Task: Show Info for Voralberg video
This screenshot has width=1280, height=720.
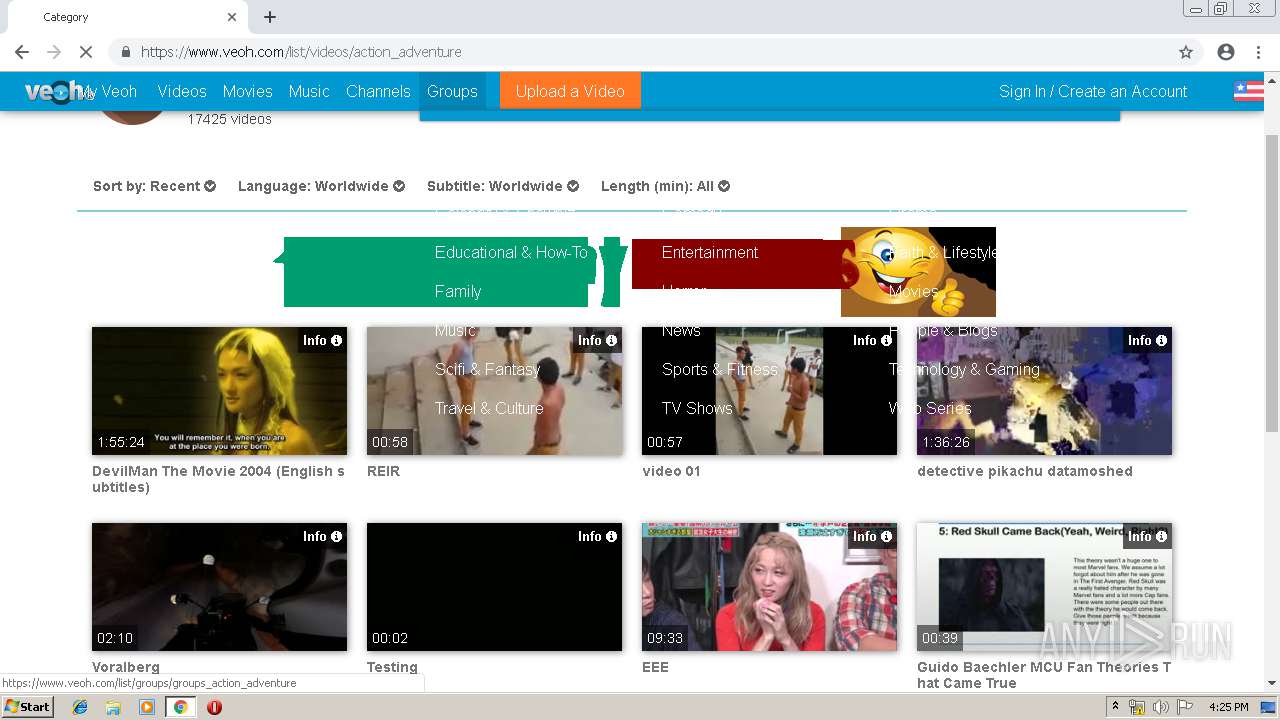Action: pyautogui.click(x=322, y=537)
